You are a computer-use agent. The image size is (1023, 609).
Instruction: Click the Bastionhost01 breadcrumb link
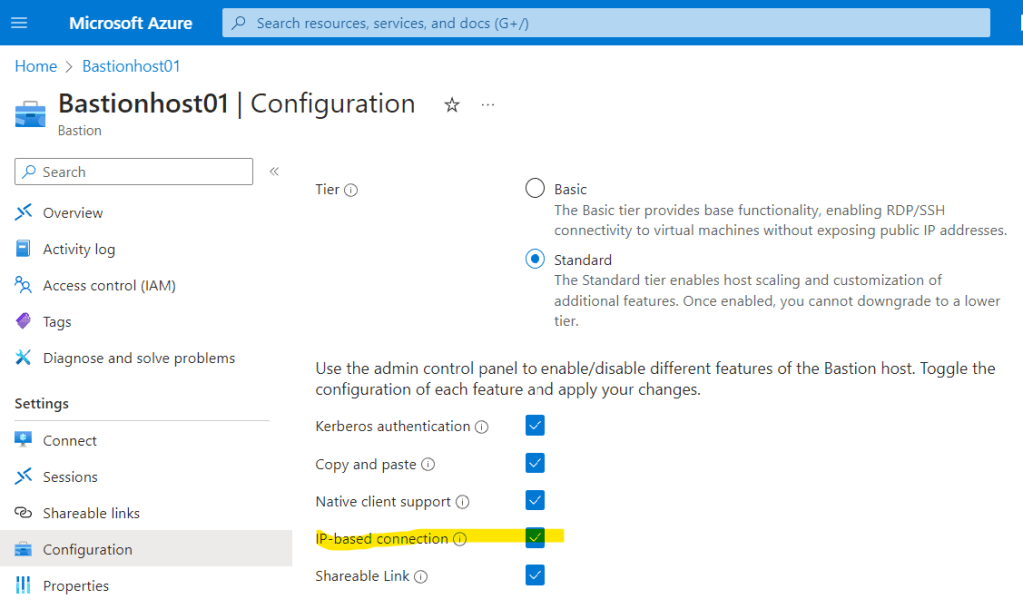[x=131, y=66]
